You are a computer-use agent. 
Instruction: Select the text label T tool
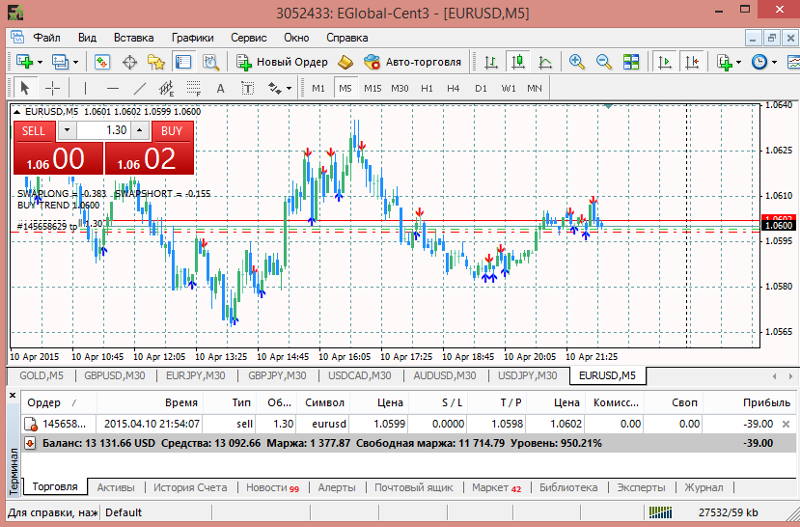(247, 88)
